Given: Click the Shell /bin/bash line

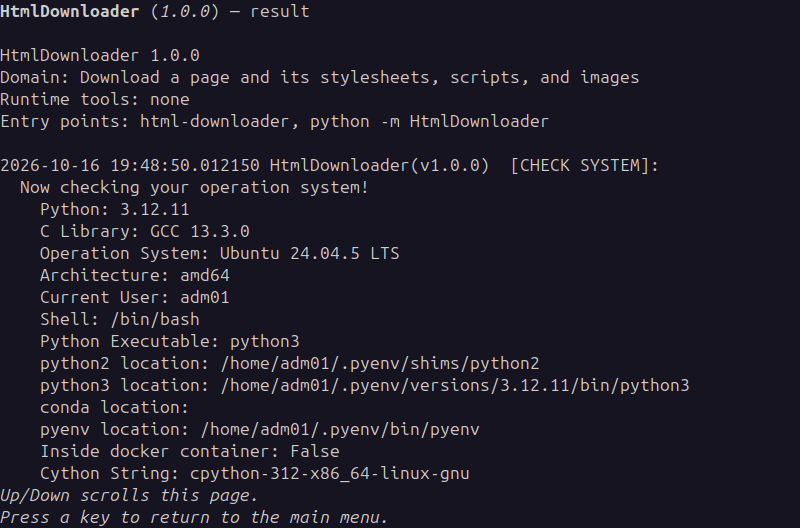Looking at the screenshot, I should coord(120,319).
